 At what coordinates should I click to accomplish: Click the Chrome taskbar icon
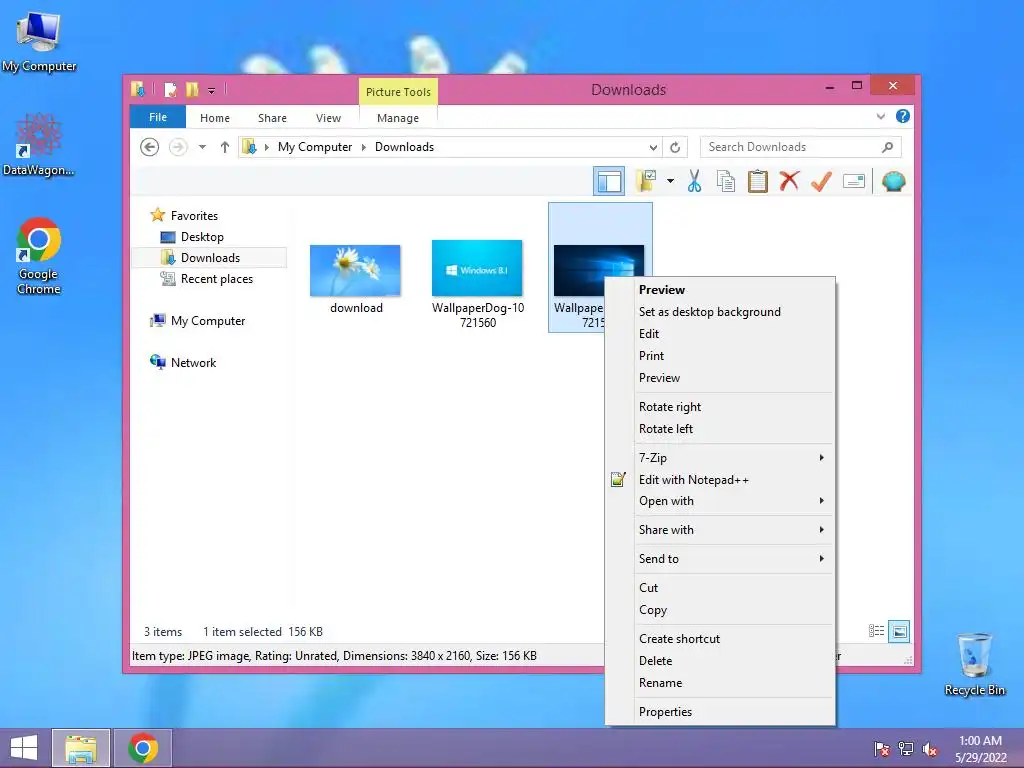tap(143, 748)
